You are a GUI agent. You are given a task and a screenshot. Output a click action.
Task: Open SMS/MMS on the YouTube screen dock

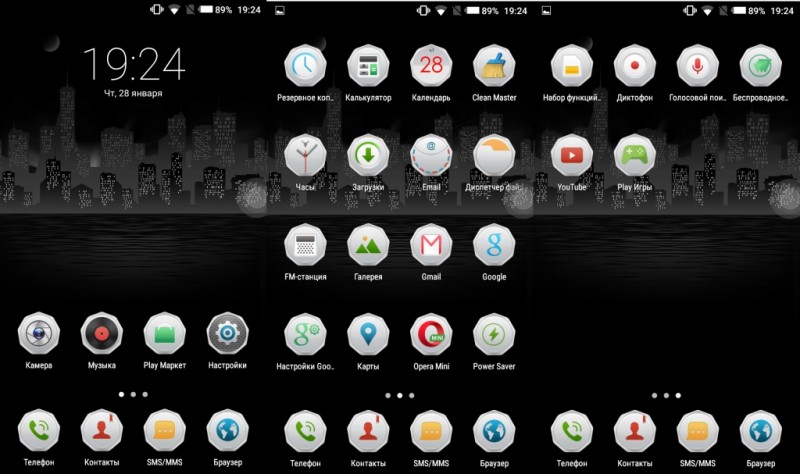point(697,432)
